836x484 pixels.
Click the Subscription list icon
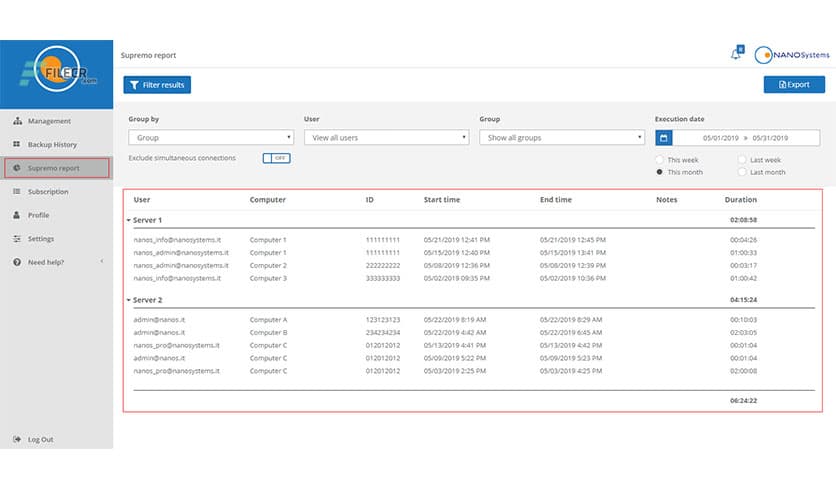point(17,191)
